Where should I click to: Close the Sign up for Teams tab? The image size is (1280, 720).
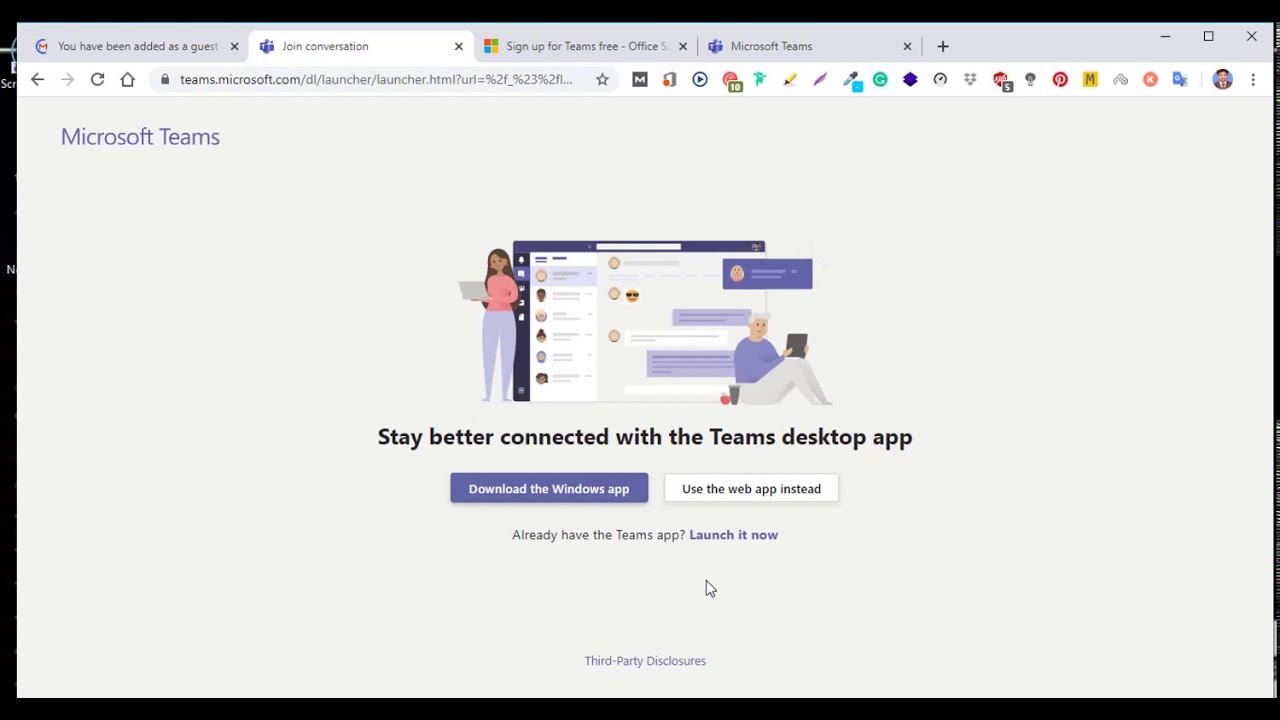point(683,46)
